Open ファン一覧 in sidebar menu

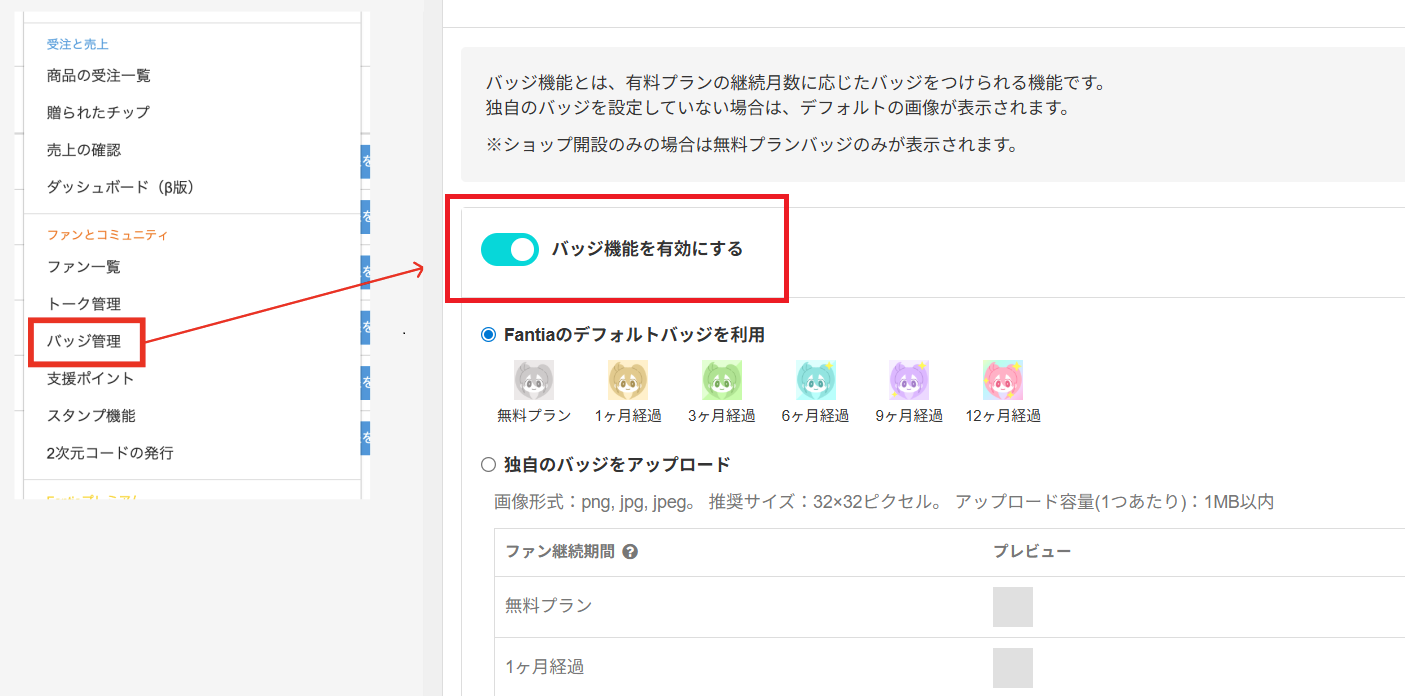click(84, 267)
